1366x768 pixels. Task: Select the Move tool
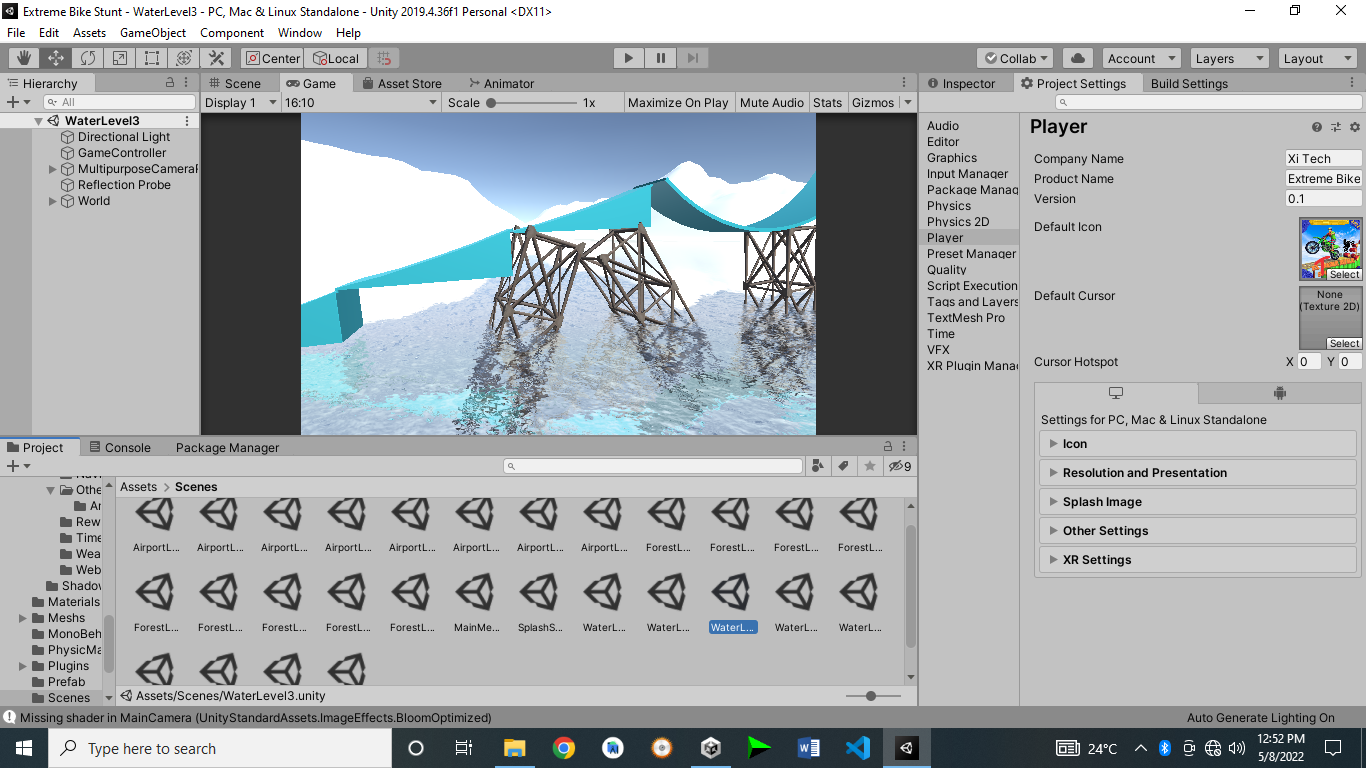tap(56, 57)
